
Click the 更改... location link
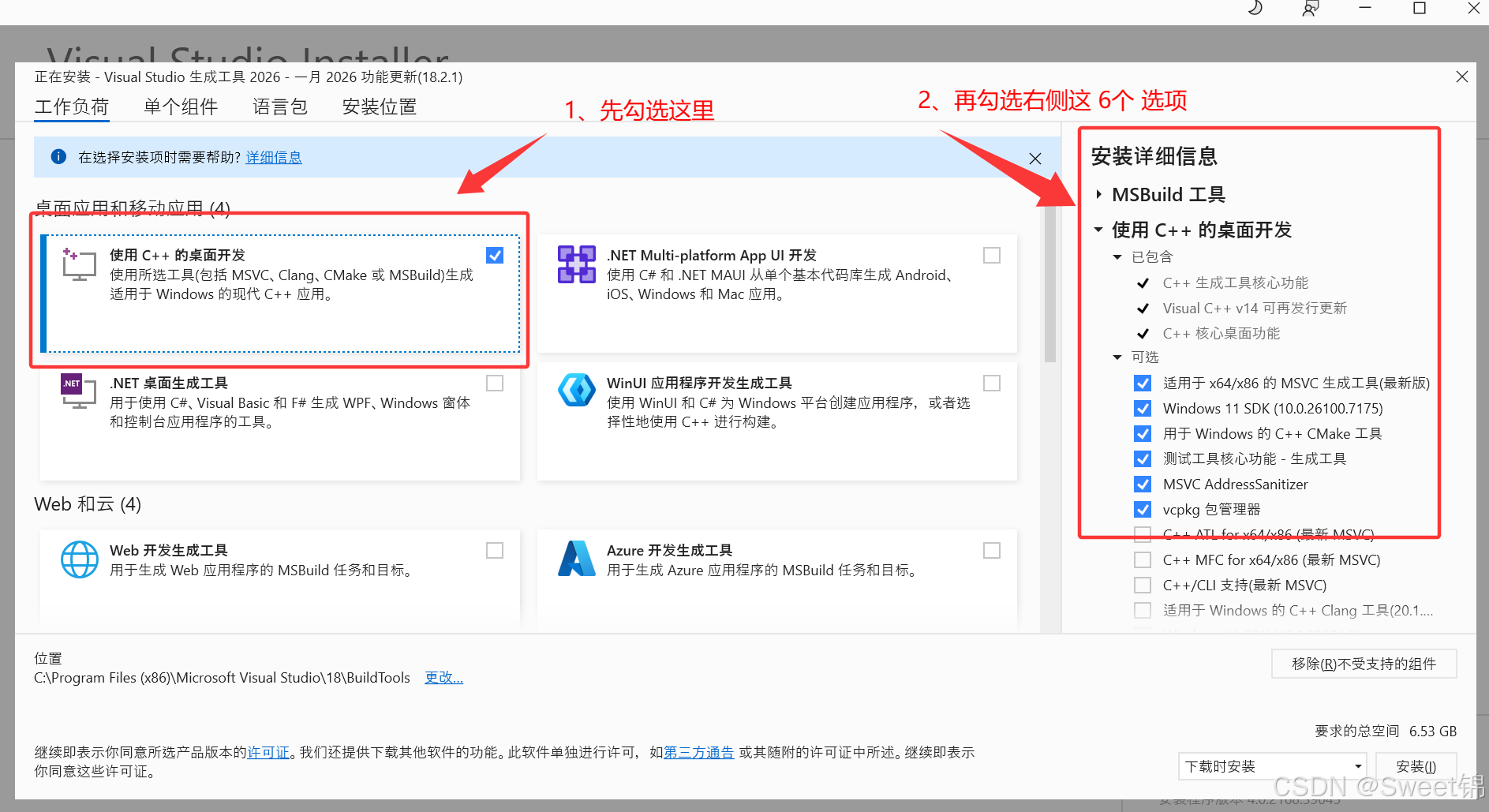[x=443, y=677]
